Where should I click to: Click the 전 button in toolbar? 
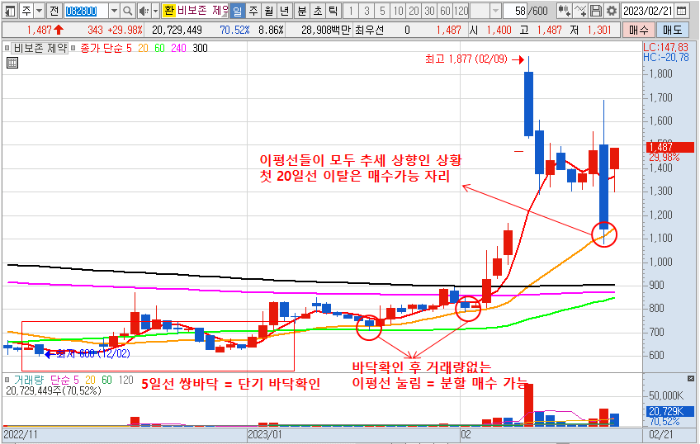click(54, 10)
